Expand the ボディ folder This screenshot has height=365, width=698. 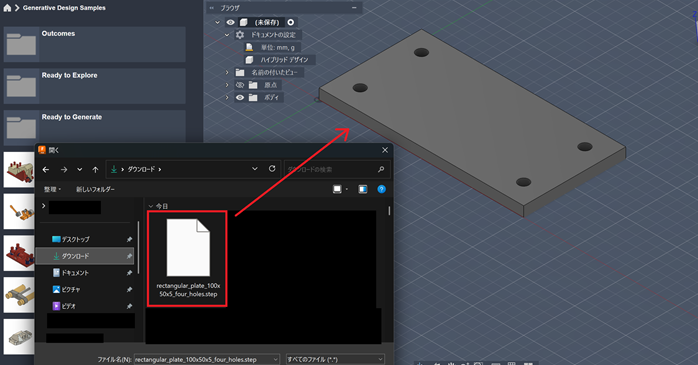tap(227, 97)
